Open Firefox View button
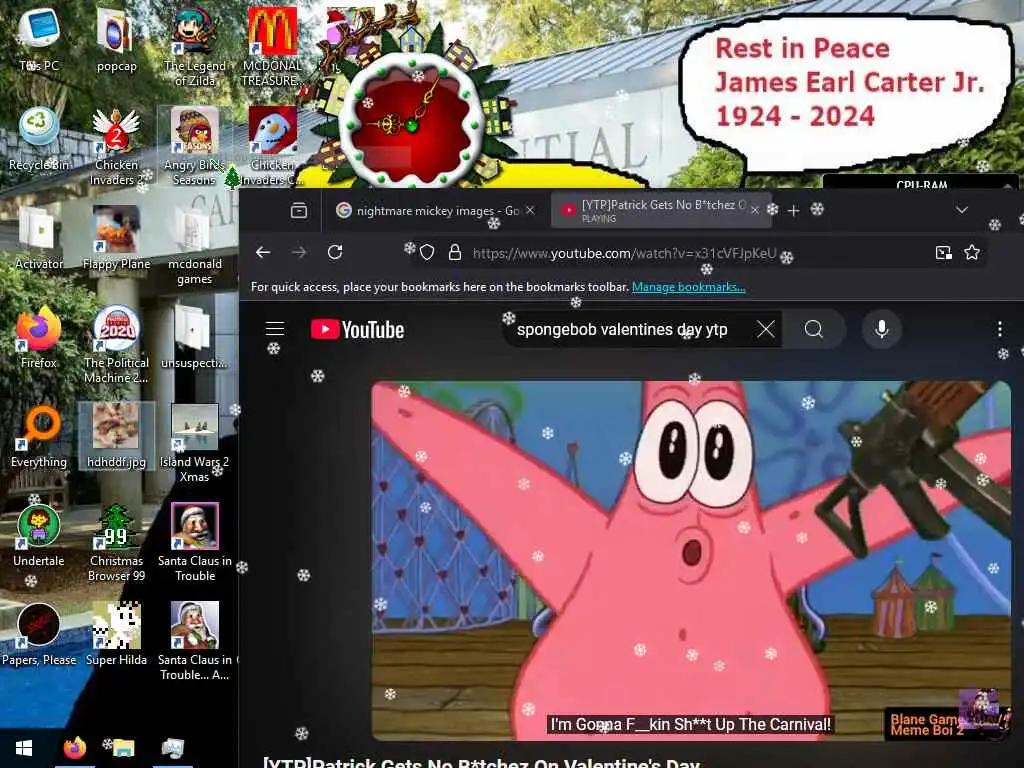 [x=298, y=210]
